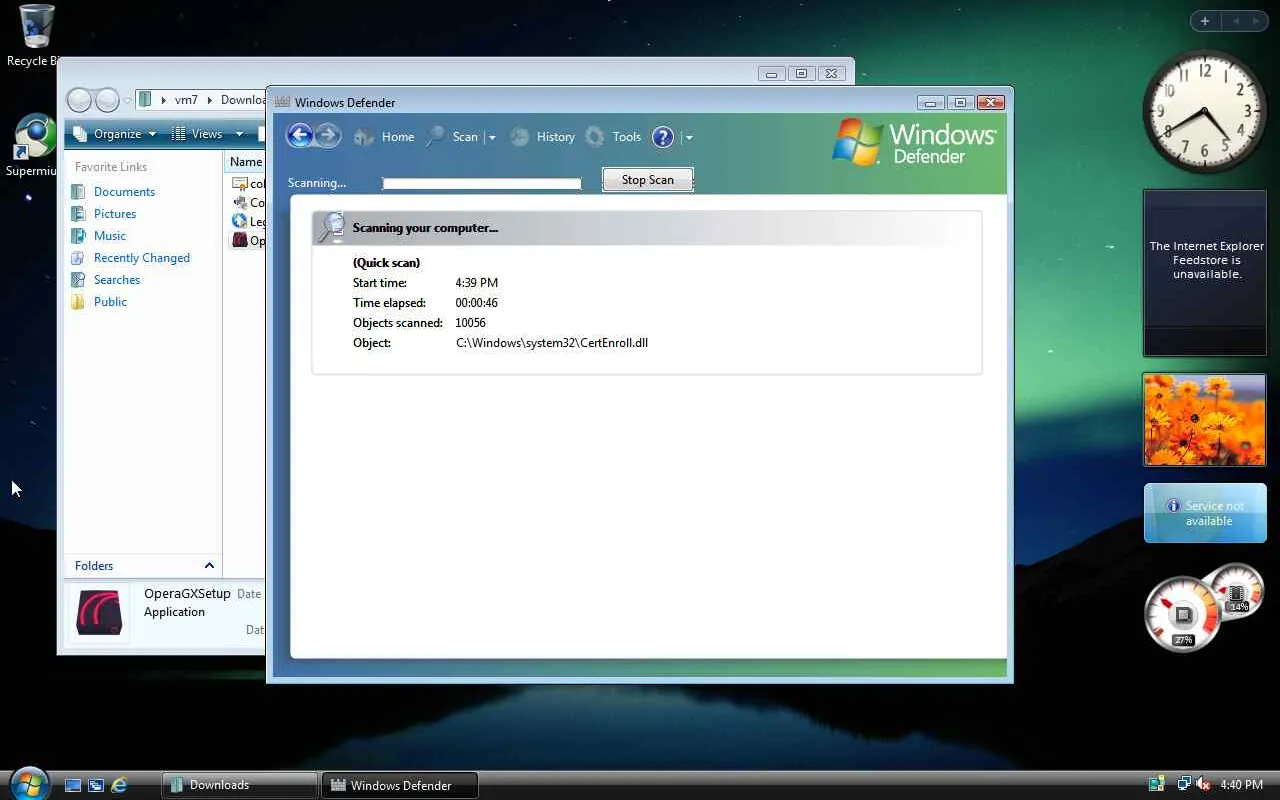The image size is (1280, 800).
Task: Click the Music folder icon in Favorite Links
Action: coord(78,236)
